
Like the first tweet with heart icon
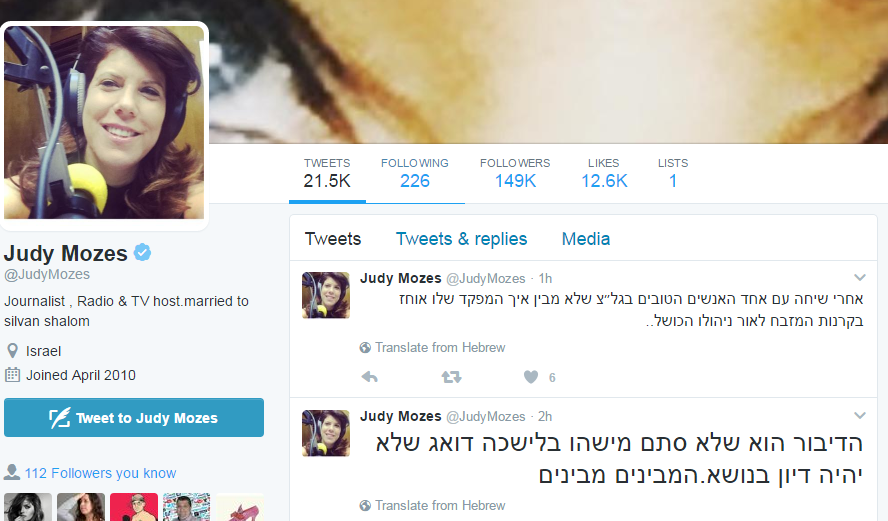(531, 377)
